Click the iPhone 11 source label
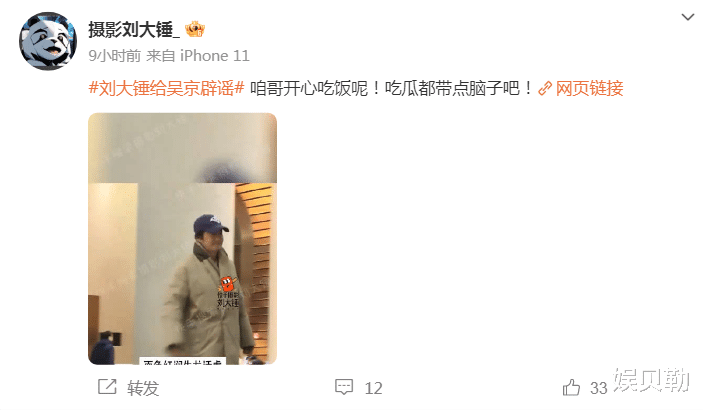The width and height of the screenshot is (703, 410). [214, 56]
